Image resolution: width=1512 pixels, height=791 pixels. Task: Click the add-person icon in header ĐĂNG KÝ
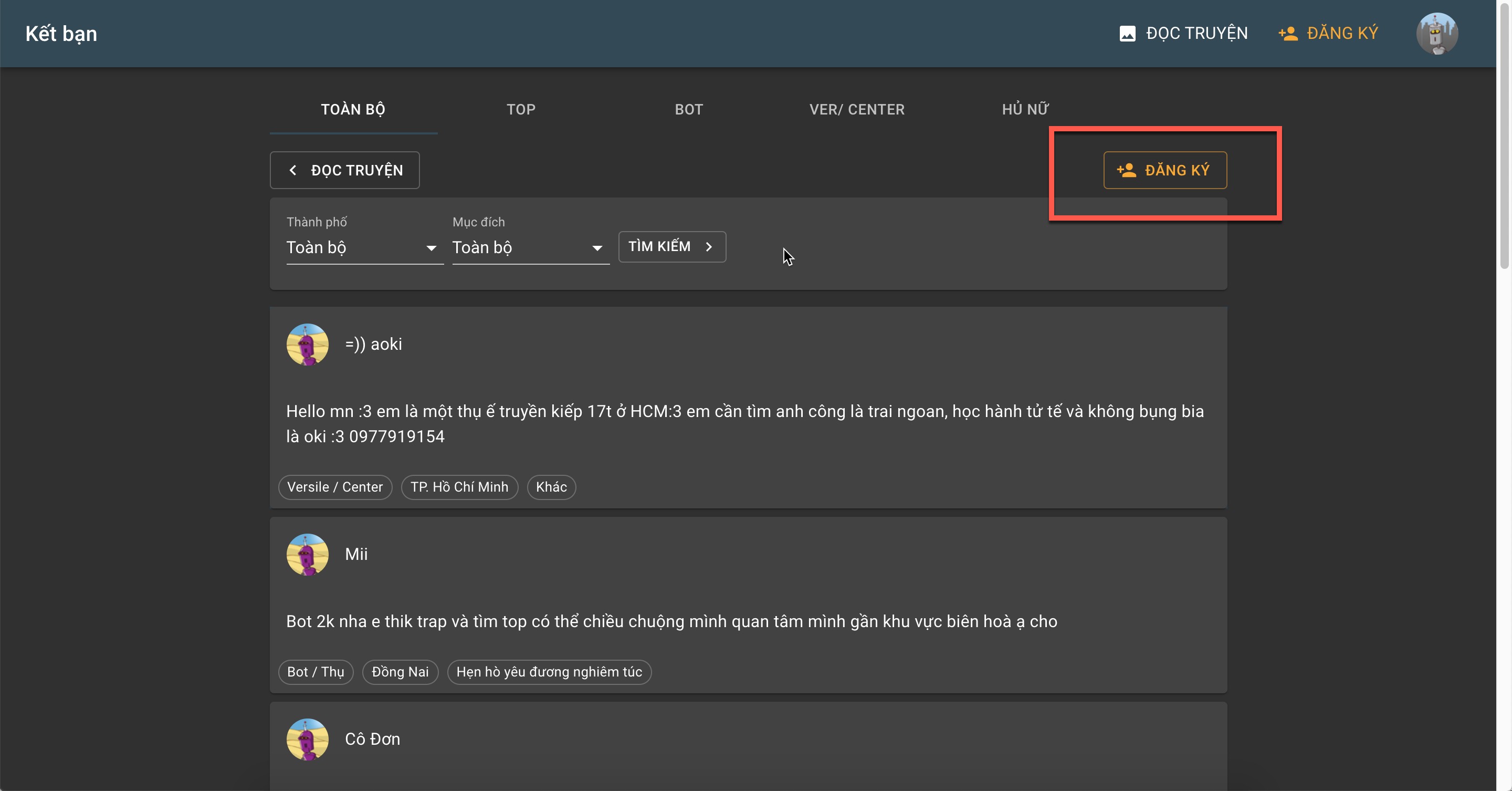[1288, 34]
